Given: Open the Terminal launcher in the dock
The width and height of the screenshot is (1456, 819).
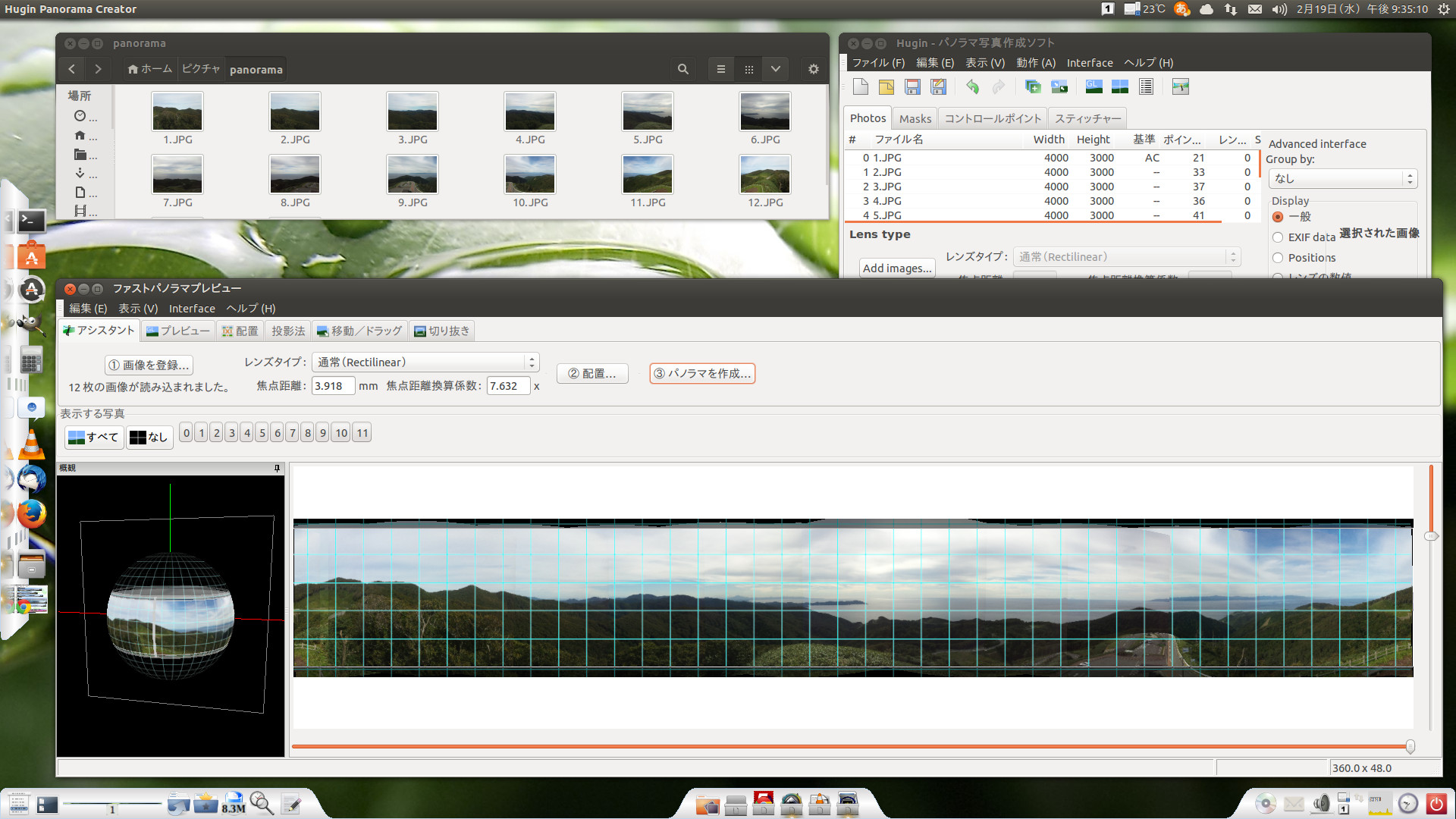Looking at the screenshot, I should click(31, 221).
